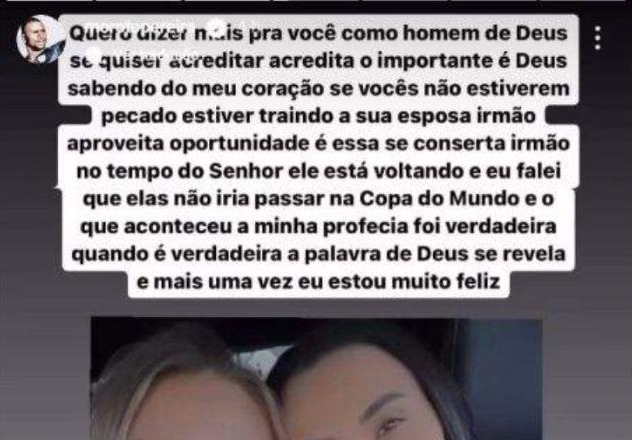Click the phrase 'no tempo do Senhor'
This screenshot has height=440, width=632.
pos(179,172)
